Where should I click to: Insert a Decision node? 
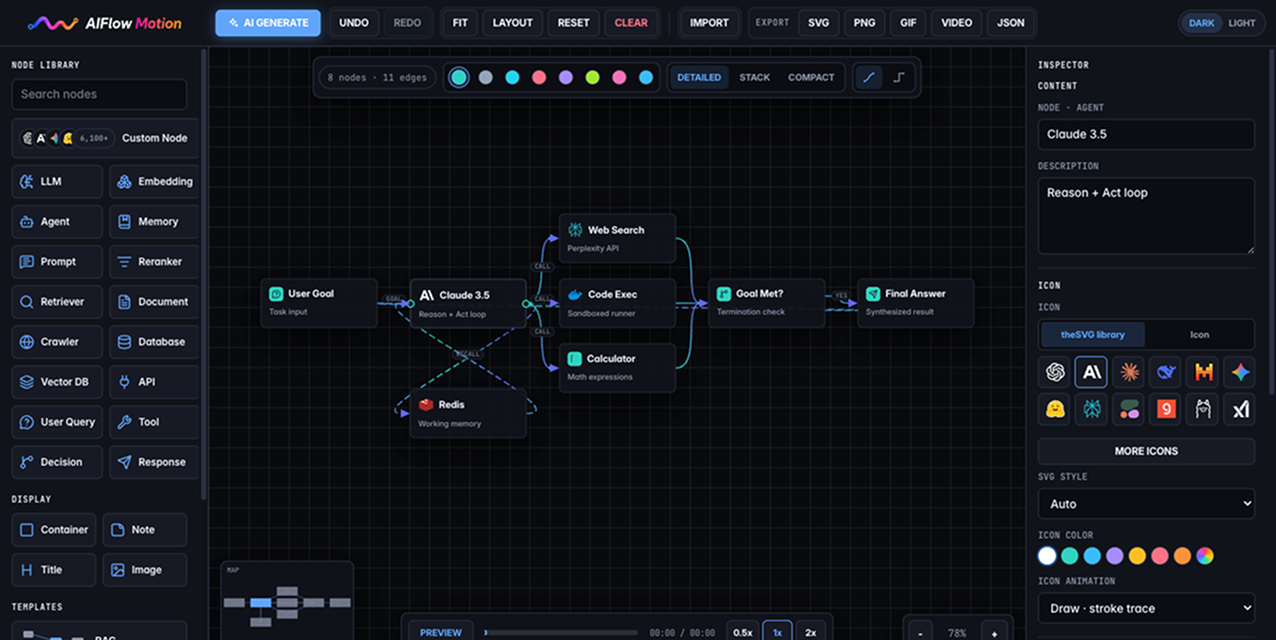[x=57, y=462]
